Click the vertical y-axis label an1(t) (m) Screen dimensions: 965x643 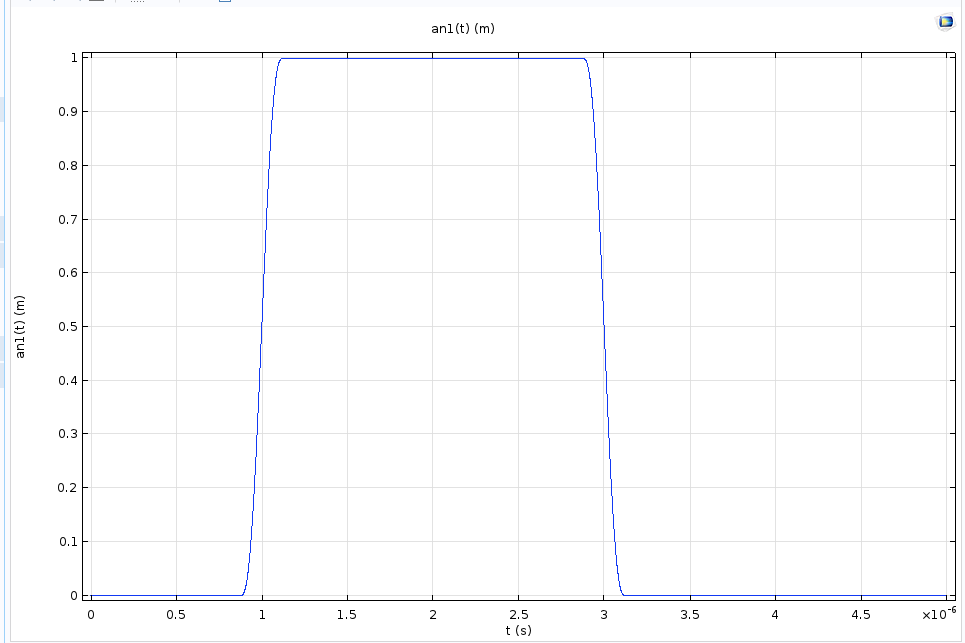pos(21,327)
